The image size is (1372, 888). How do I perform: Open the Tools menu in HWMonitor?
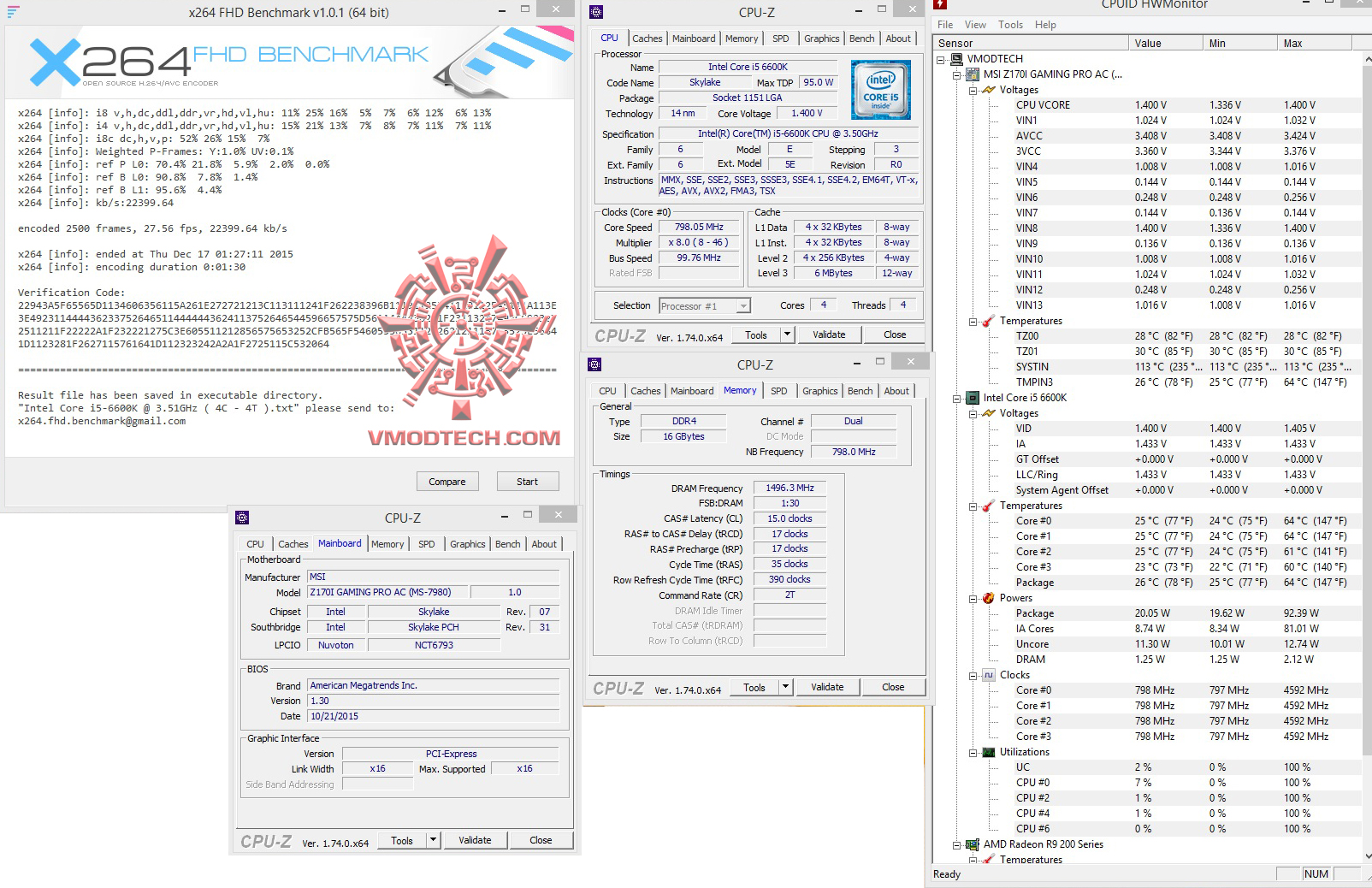pos(1010,25)
